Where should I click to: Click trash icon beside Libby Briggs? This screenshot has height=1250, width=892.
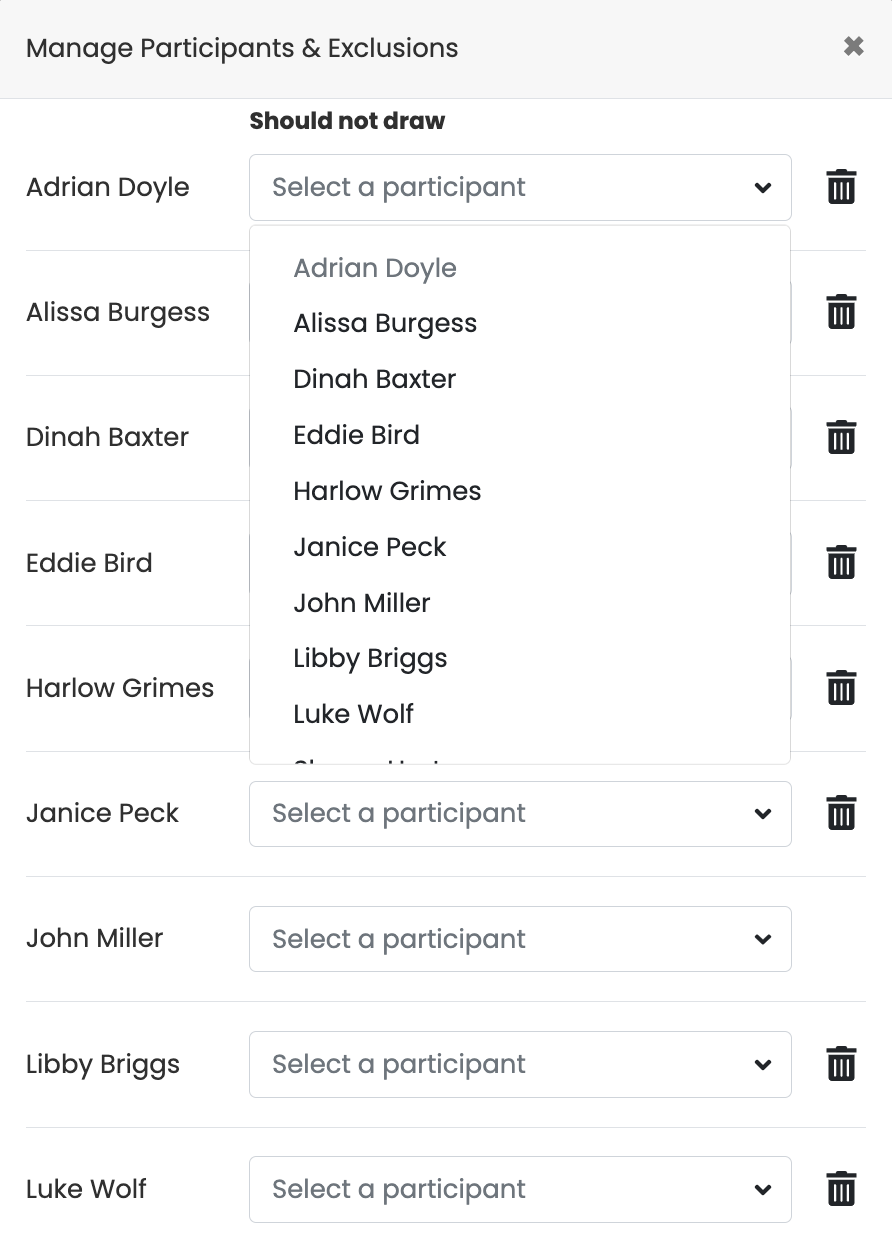click(x=841, y=1063)
